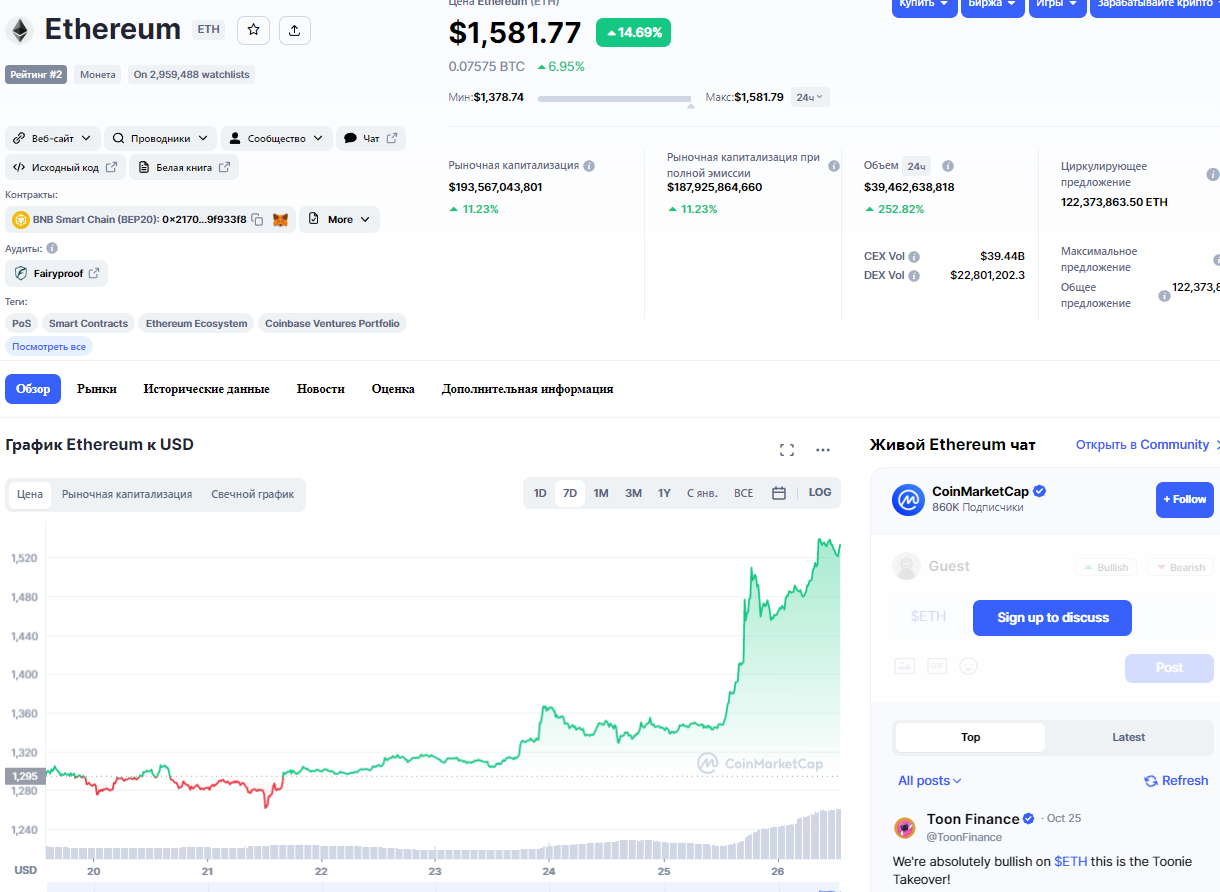
Task: Open the Посмотреть все tags link
Action: 49,346
